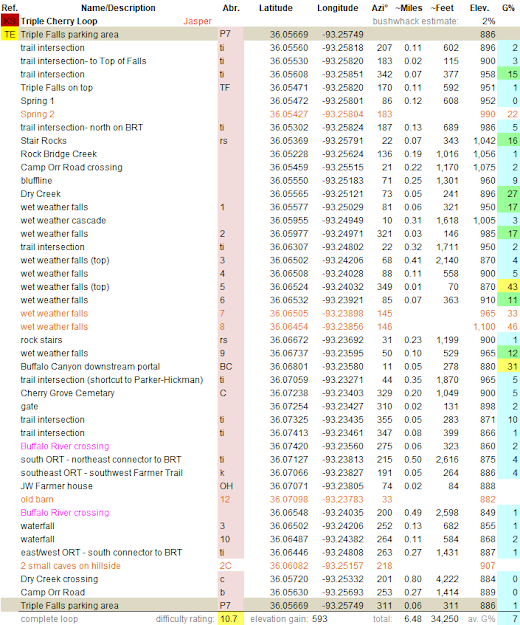The image size is (520, 625).
Task: Click the total feet value 34,250
Action: 444,619
